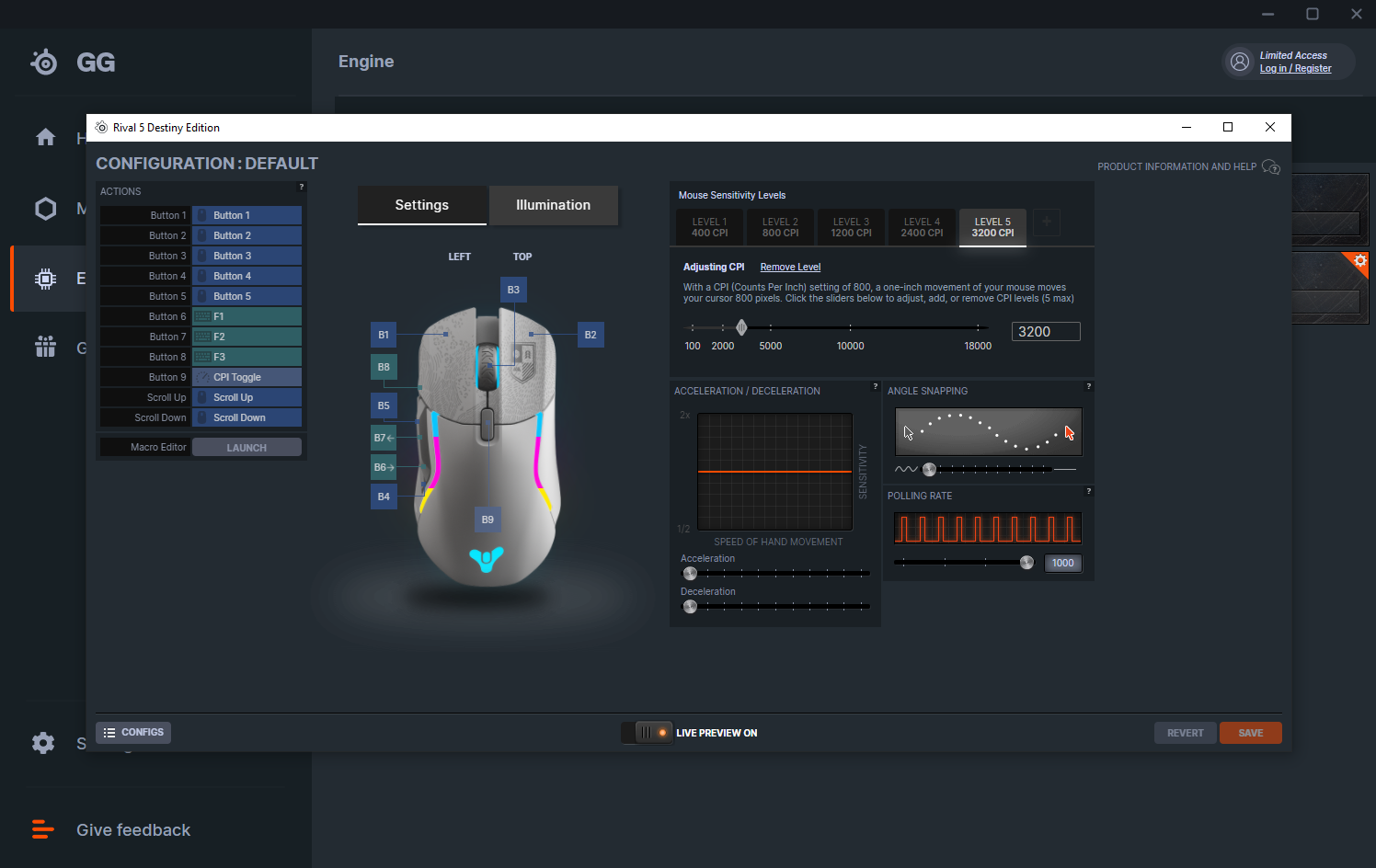1376x868 pixels.
Task: Open Scroll Up action dropdown
Action: (247, 397)
